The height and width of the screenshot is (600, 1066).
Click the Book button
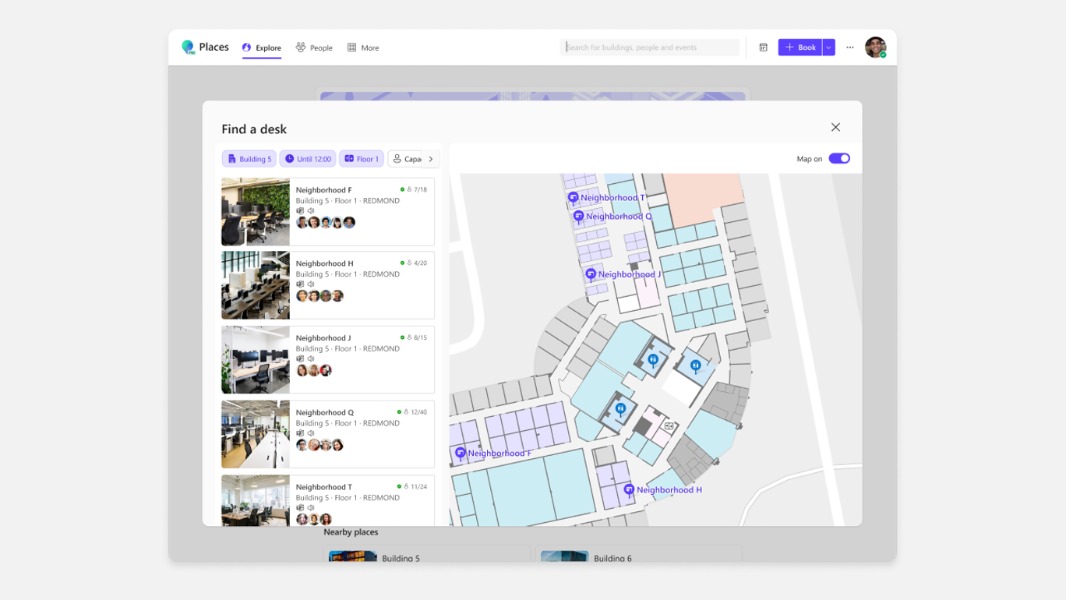click(x=800, y=47)
